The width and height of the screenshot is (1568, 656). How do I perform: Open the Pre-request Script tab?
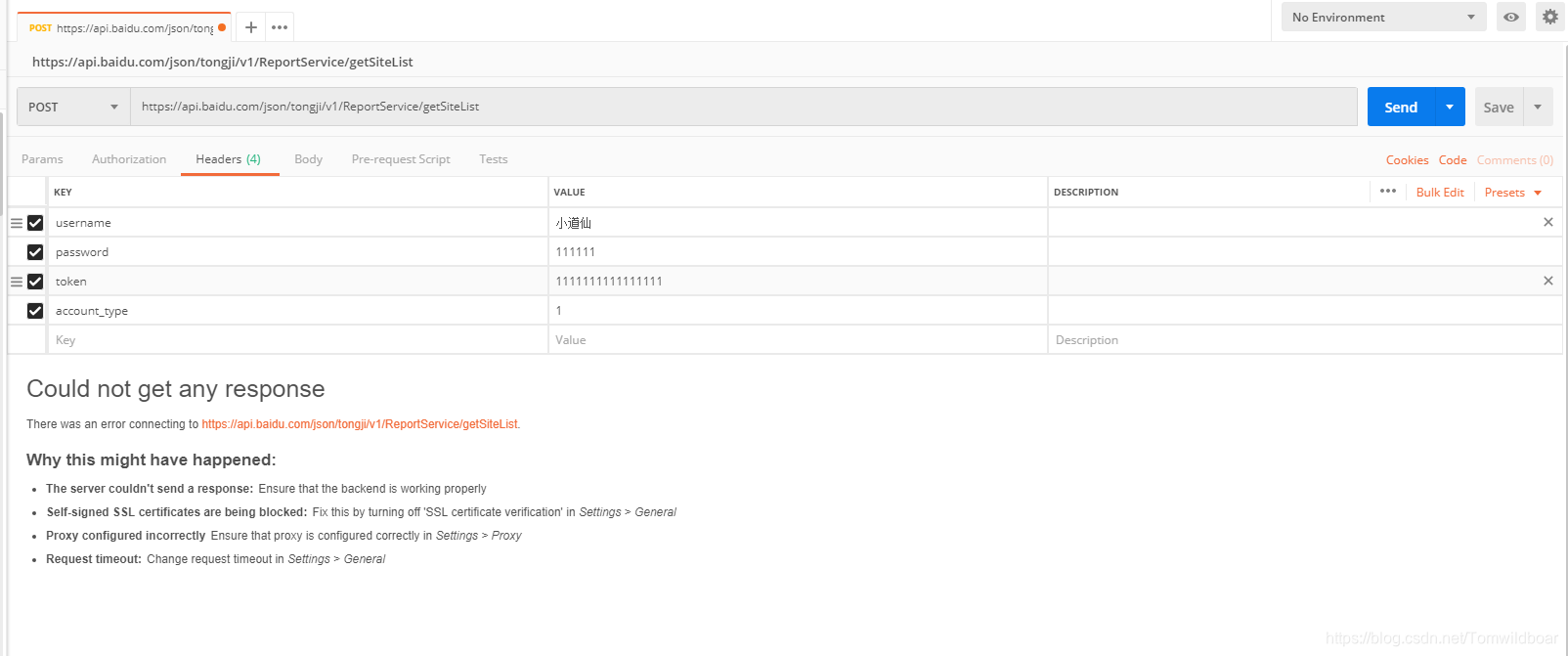(x=401, y=159)
